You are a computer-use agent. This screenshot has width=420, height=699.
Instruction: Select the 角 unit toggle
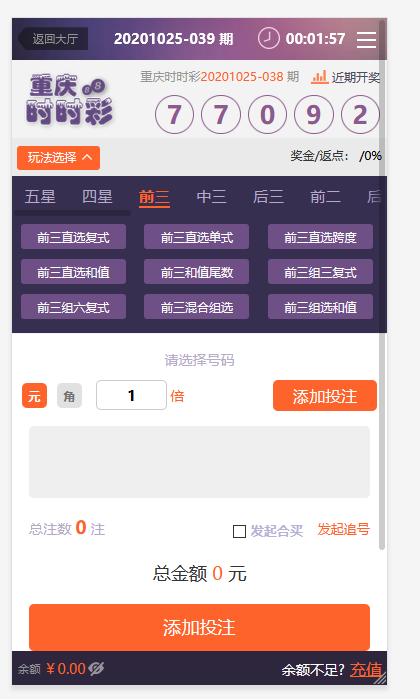tap(69, 395)
